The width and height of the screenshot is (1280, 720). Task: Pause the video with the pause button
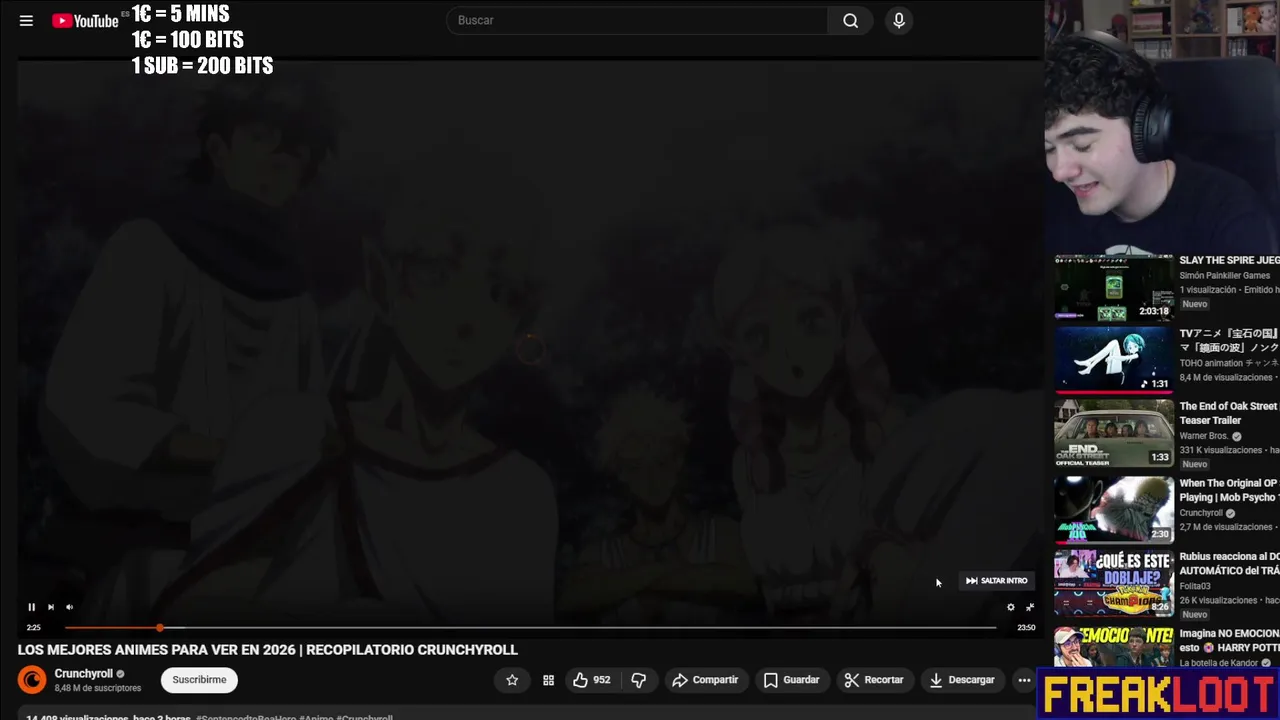(31, 607)
